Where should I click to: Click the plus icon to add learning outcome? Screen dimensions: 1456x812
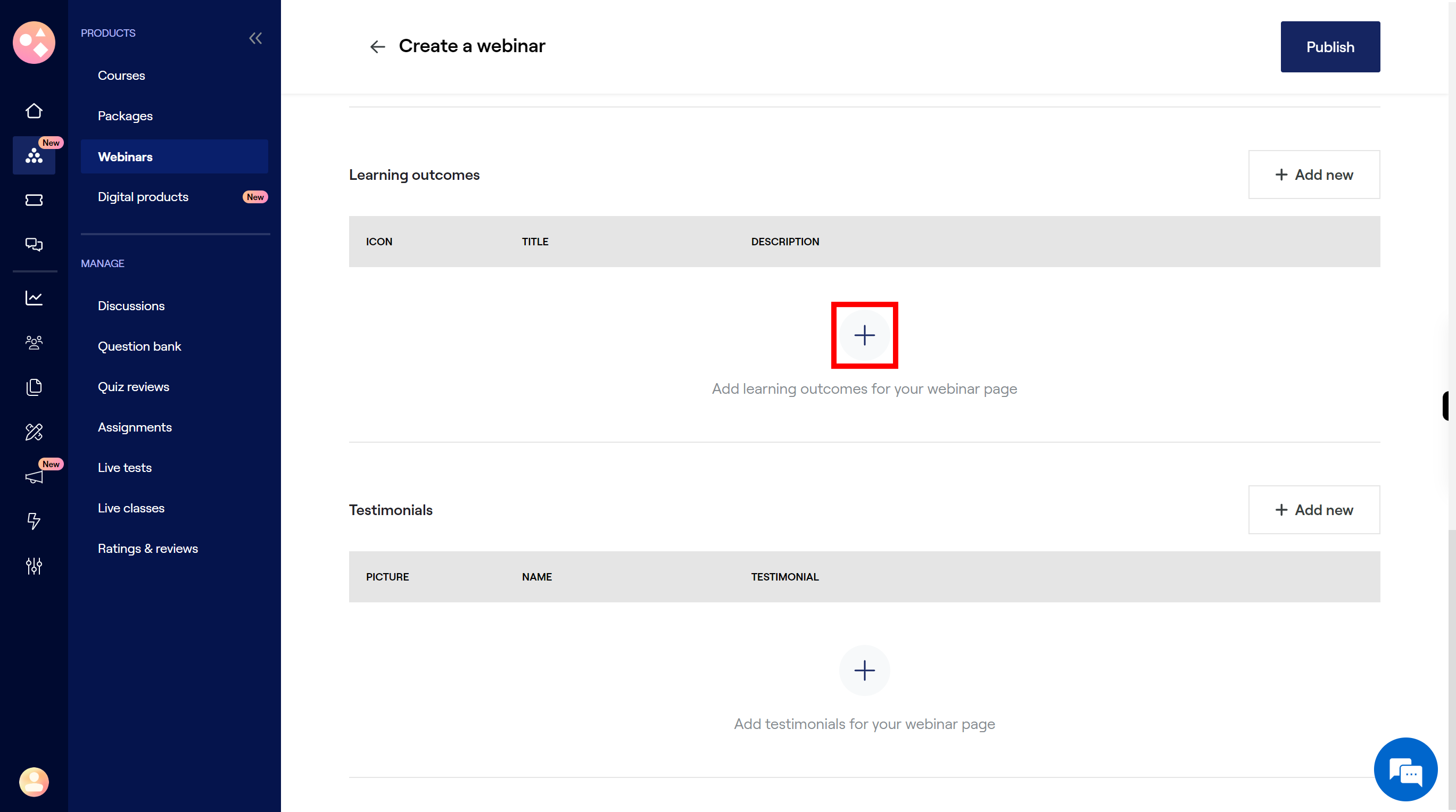(864, 335)
